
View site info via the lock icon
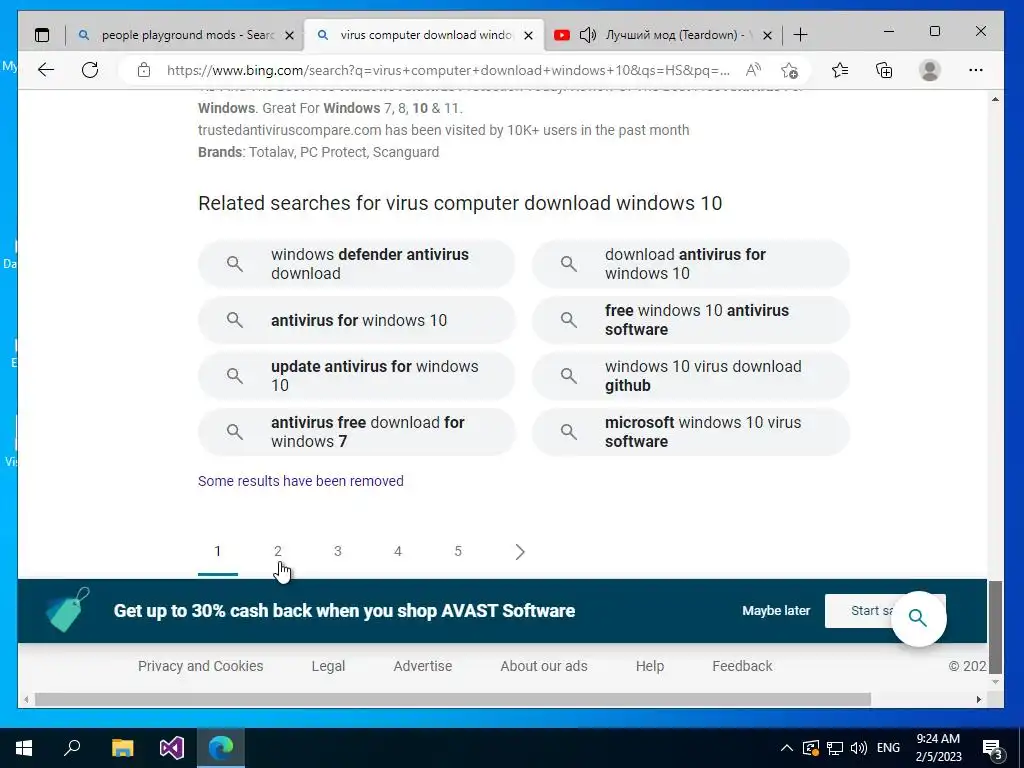point(144,70)
